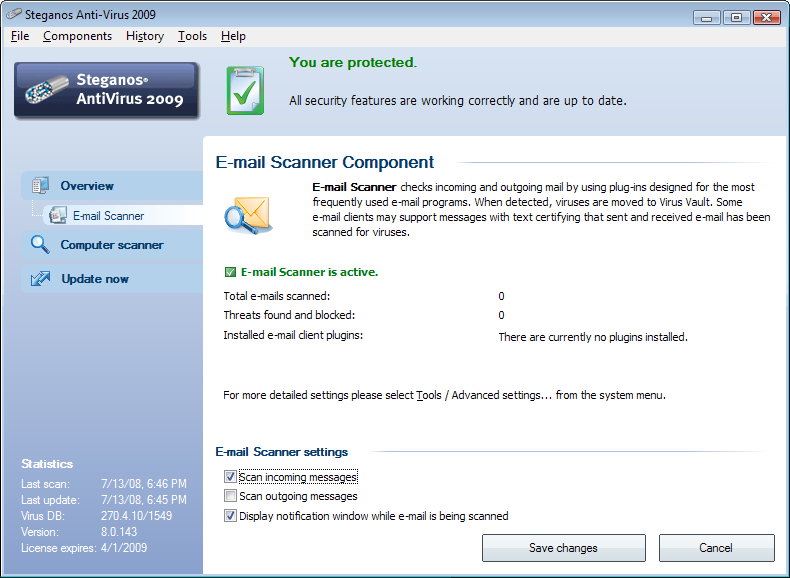Click the Steganos title bar app icon

coord(14,14)
